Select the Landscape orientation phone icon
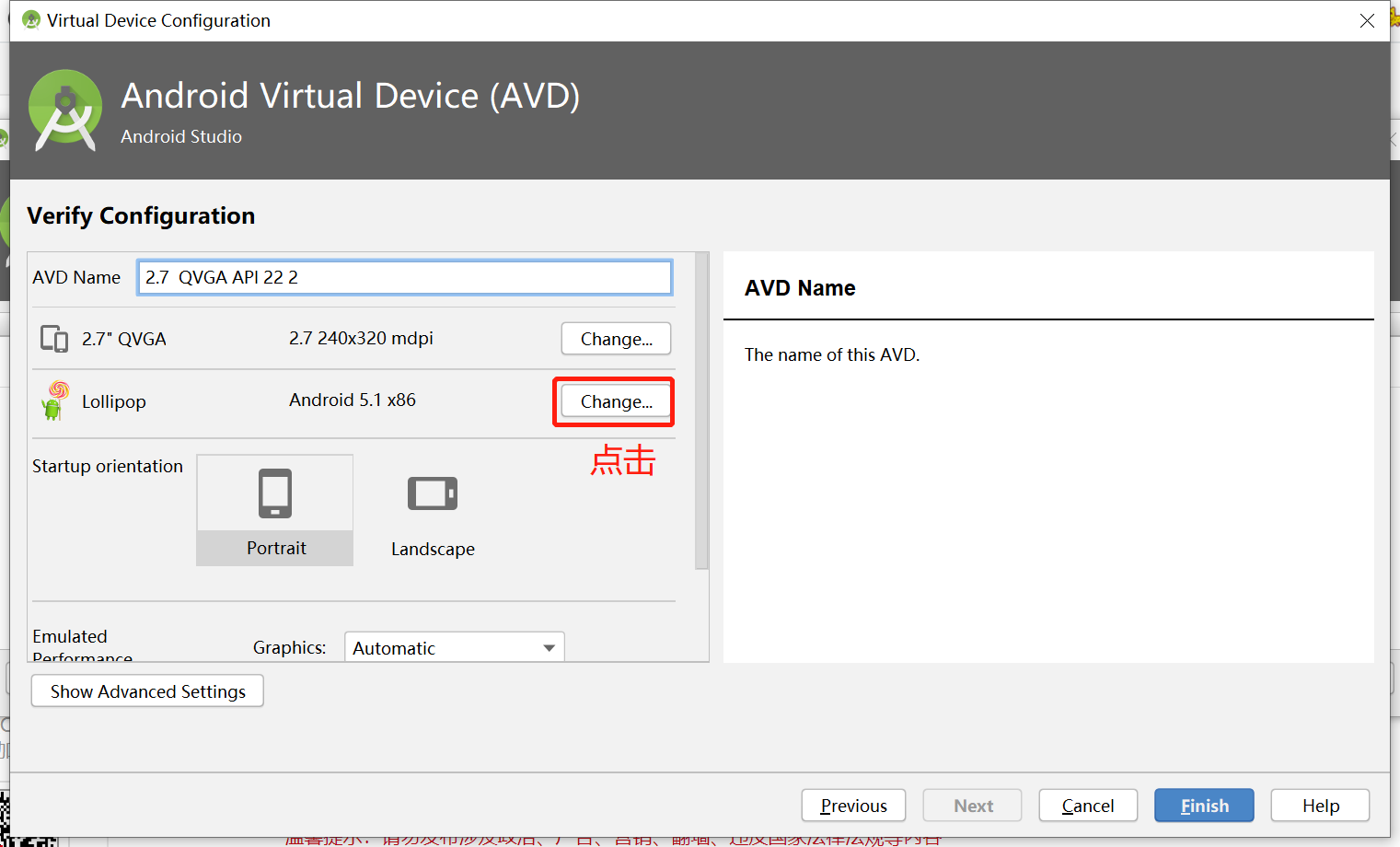Viewport: 1400px width, 847px height. click(433, 493)
